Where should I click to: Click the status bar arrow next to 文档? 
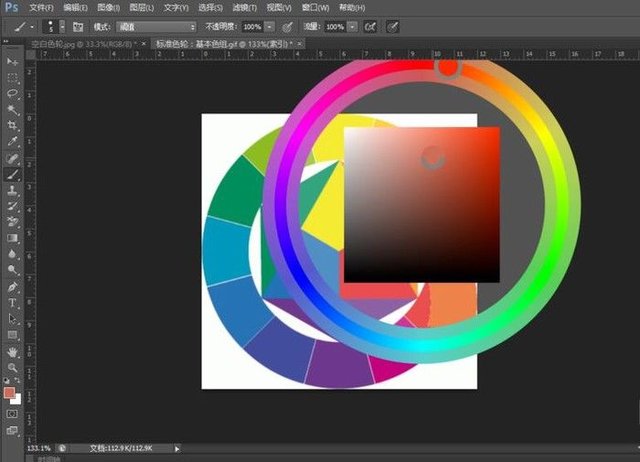[x=179, y=449]
